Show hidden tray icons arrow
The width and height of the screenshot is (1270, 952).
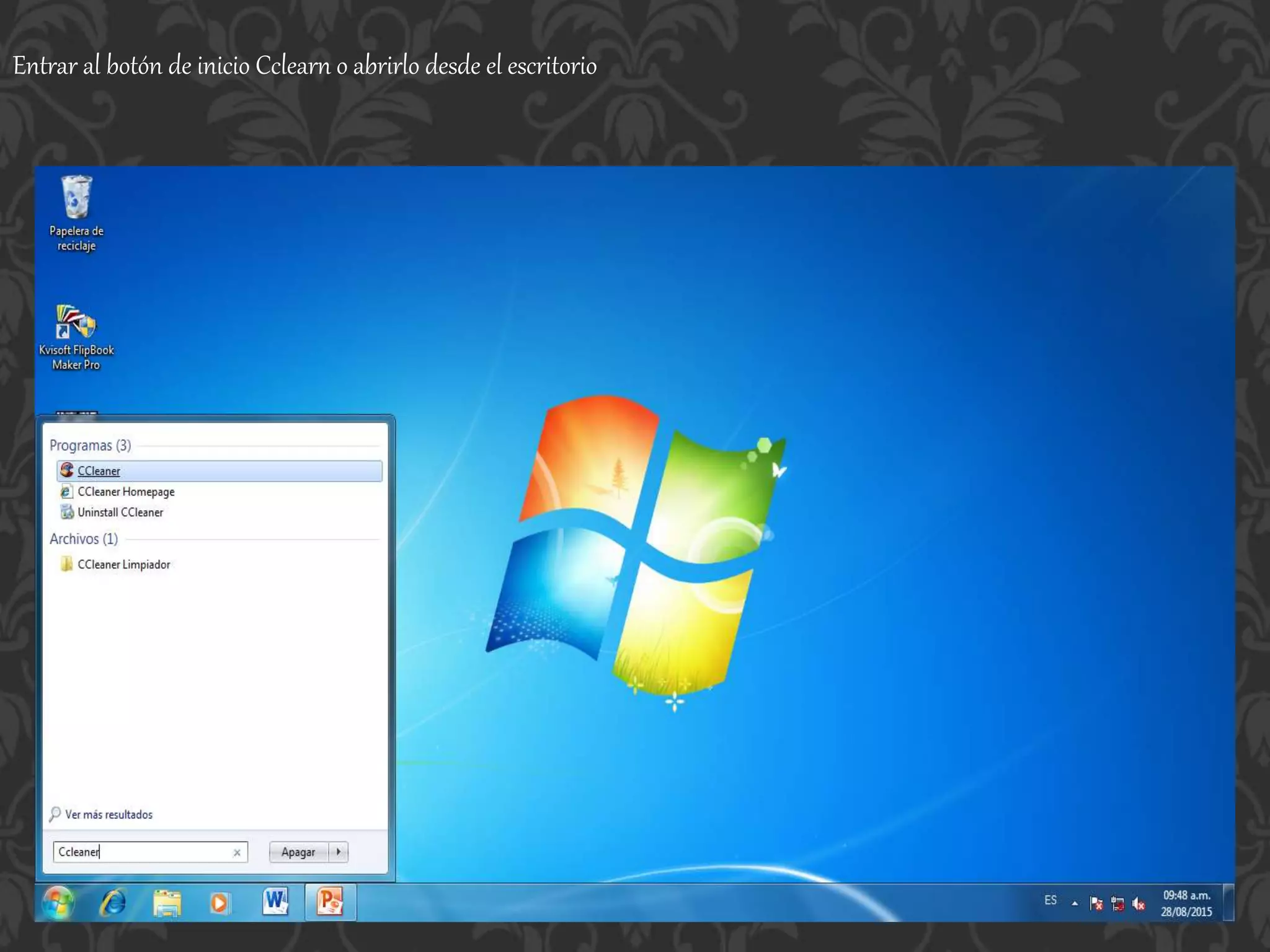click(1075, 904)
